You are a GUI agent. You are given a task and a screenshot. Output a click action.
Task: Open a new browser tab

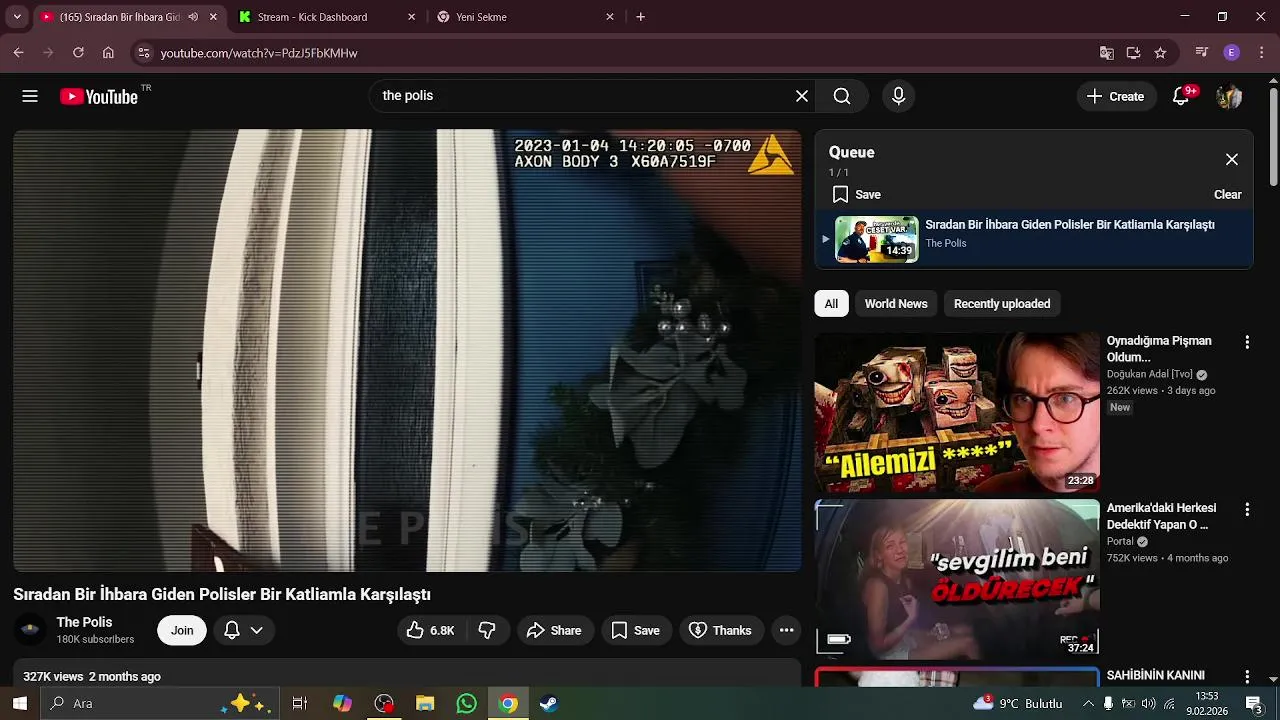pyautogui.click(x=641, y=17)
